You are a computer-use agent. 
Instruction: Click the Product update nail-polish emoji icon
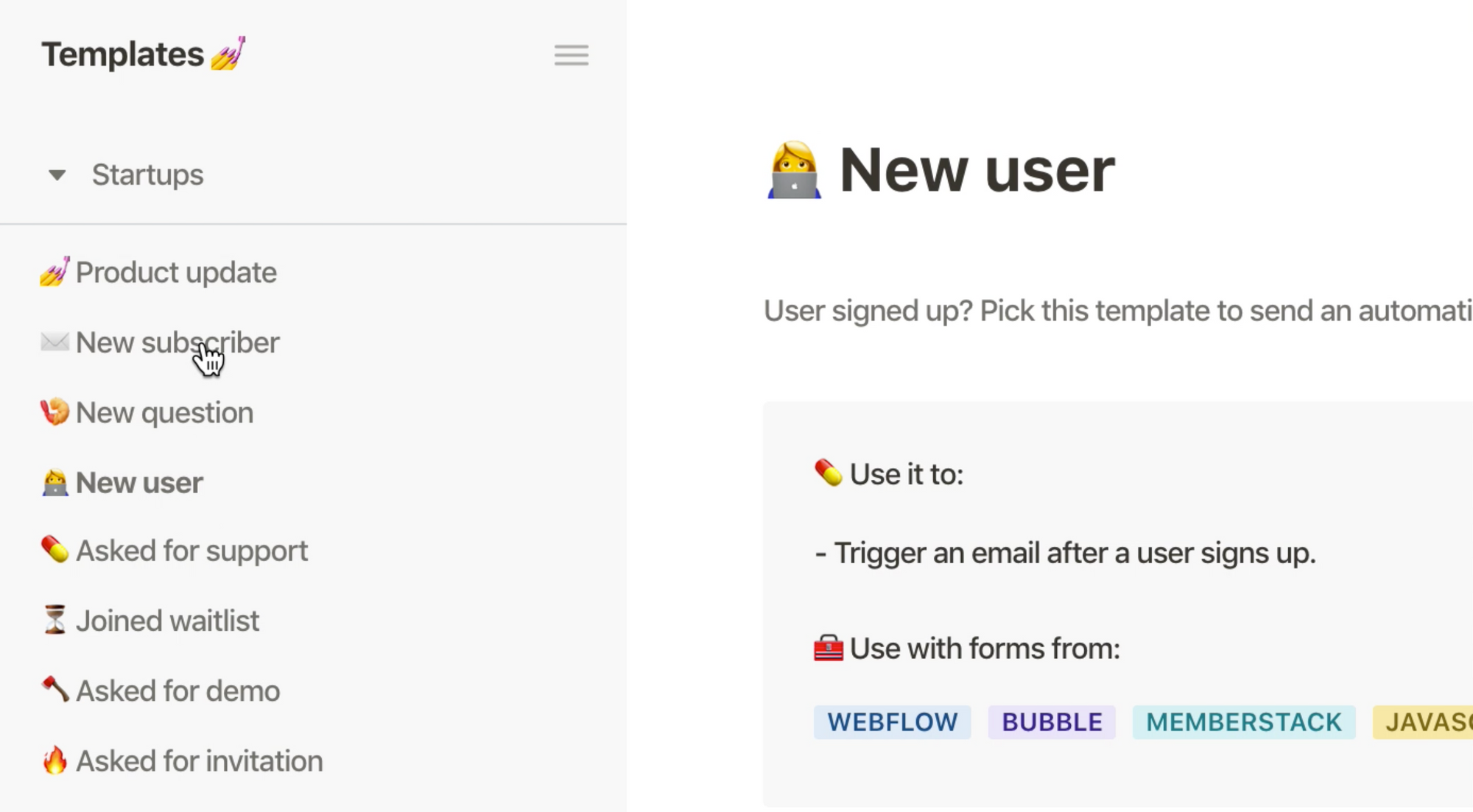[x=55, y=272]
